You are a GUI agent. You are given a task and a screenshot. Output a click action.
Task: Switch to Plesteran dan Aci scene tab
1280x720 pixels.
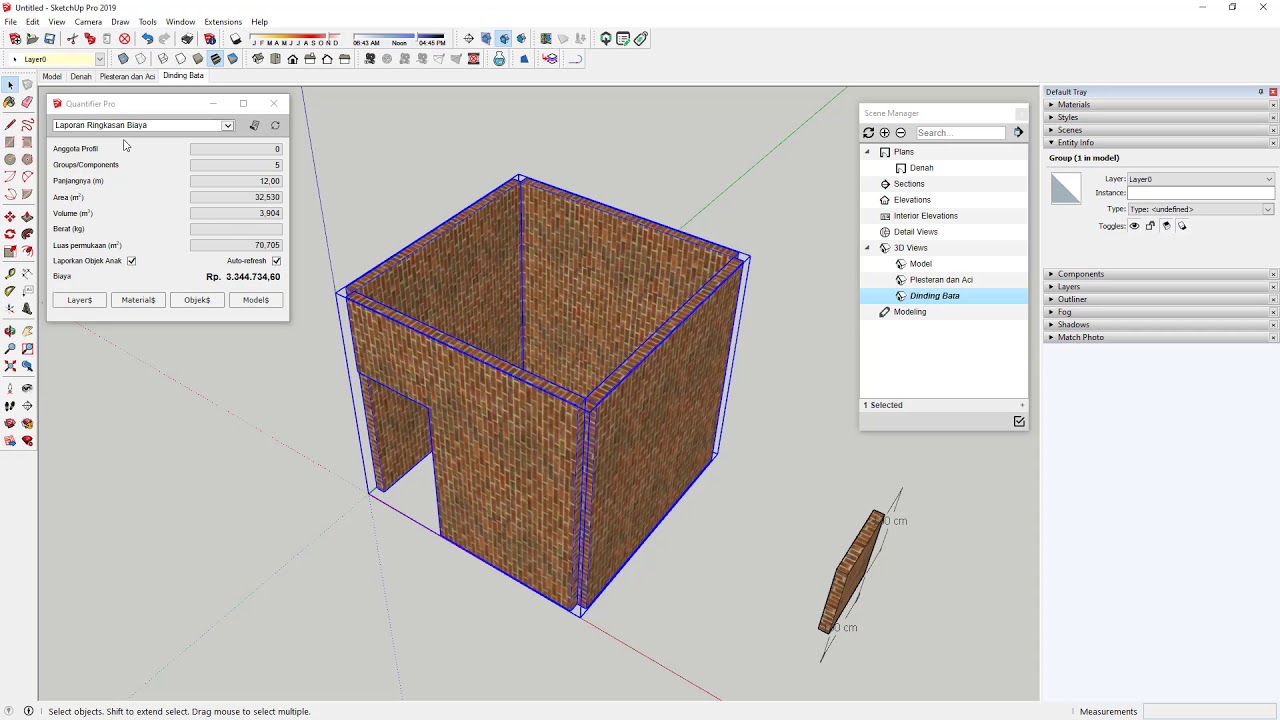pyautogui.click(x=127, y=76)
